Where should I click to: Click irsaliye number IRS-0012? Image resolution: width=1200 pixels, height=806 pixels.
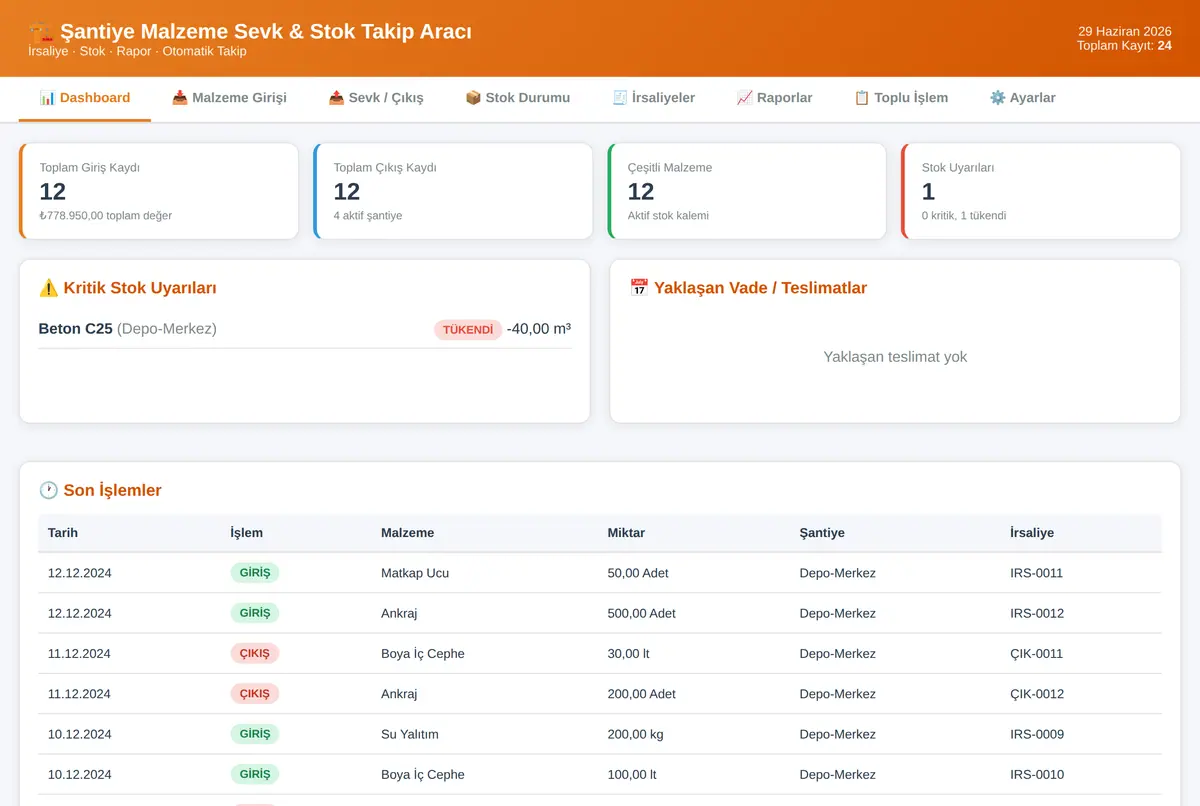[x=1037, y=613]
